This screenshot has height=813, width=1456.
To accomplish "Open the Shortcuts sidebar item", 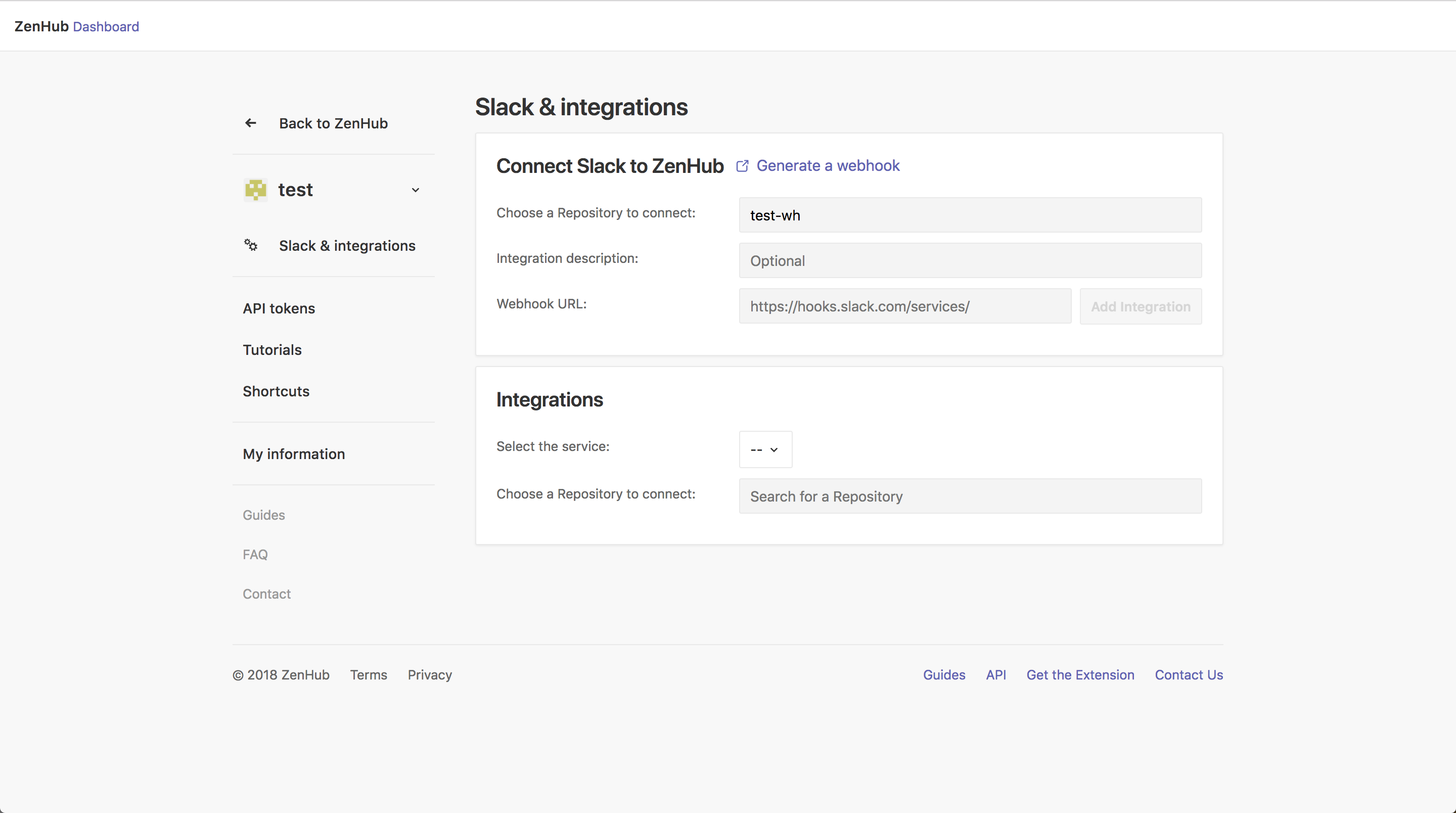I will [x=276, y=391].
